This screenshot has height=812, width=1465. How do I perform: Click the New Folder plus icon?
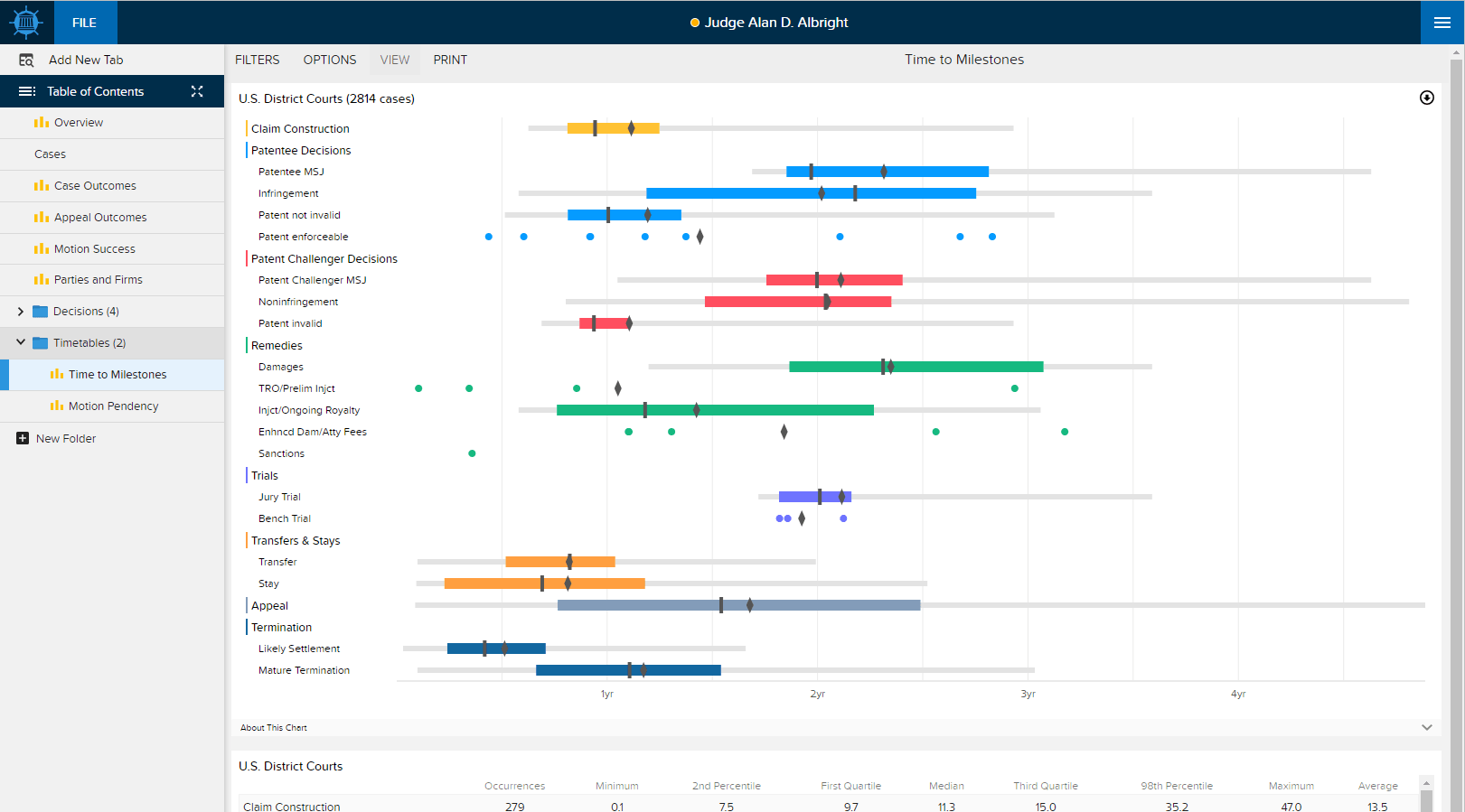click(x=23, y=438)
